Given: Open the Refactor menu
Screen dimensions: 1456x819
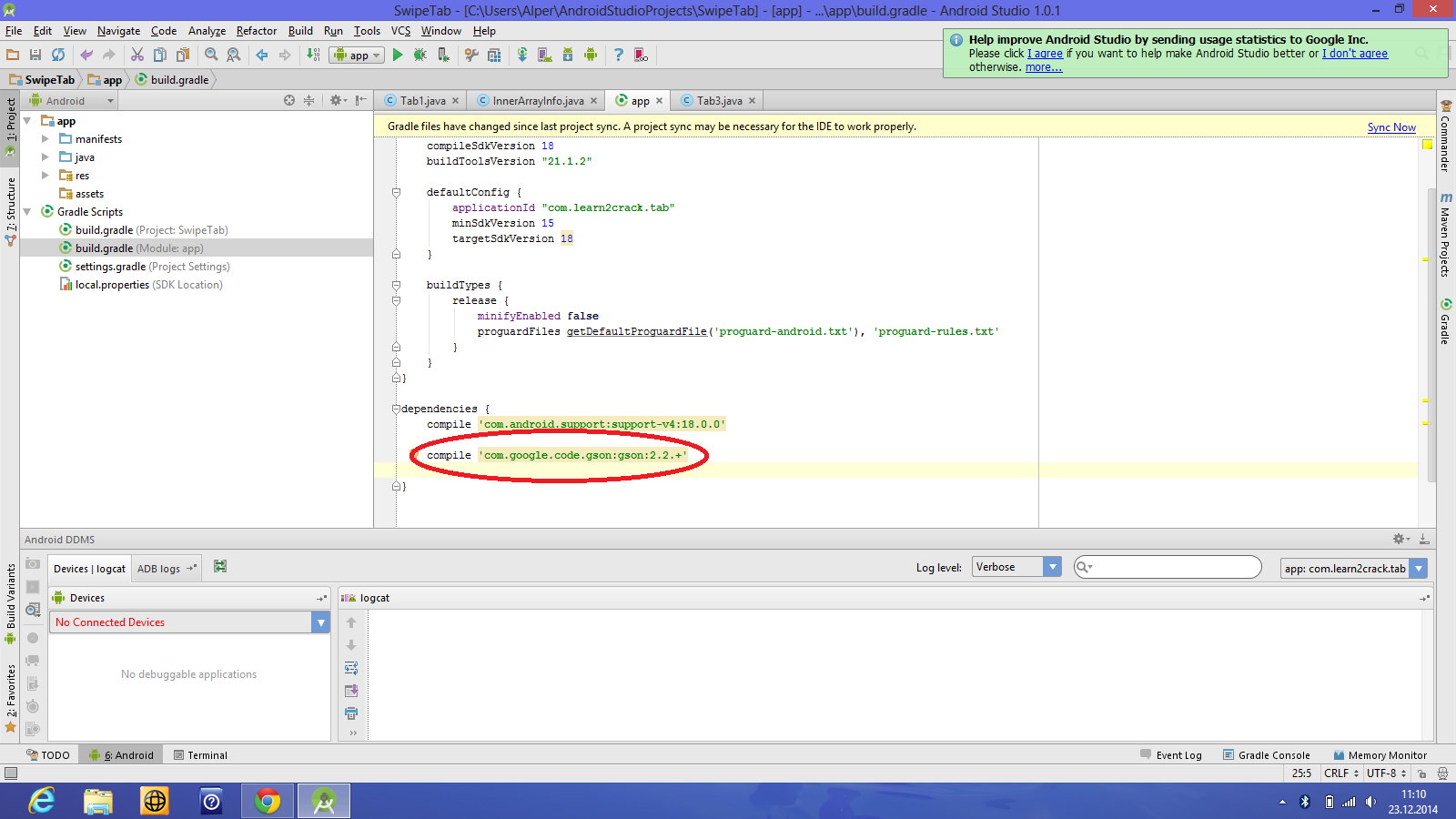Looking at the screenshot, I should click(x=256, y=31).
